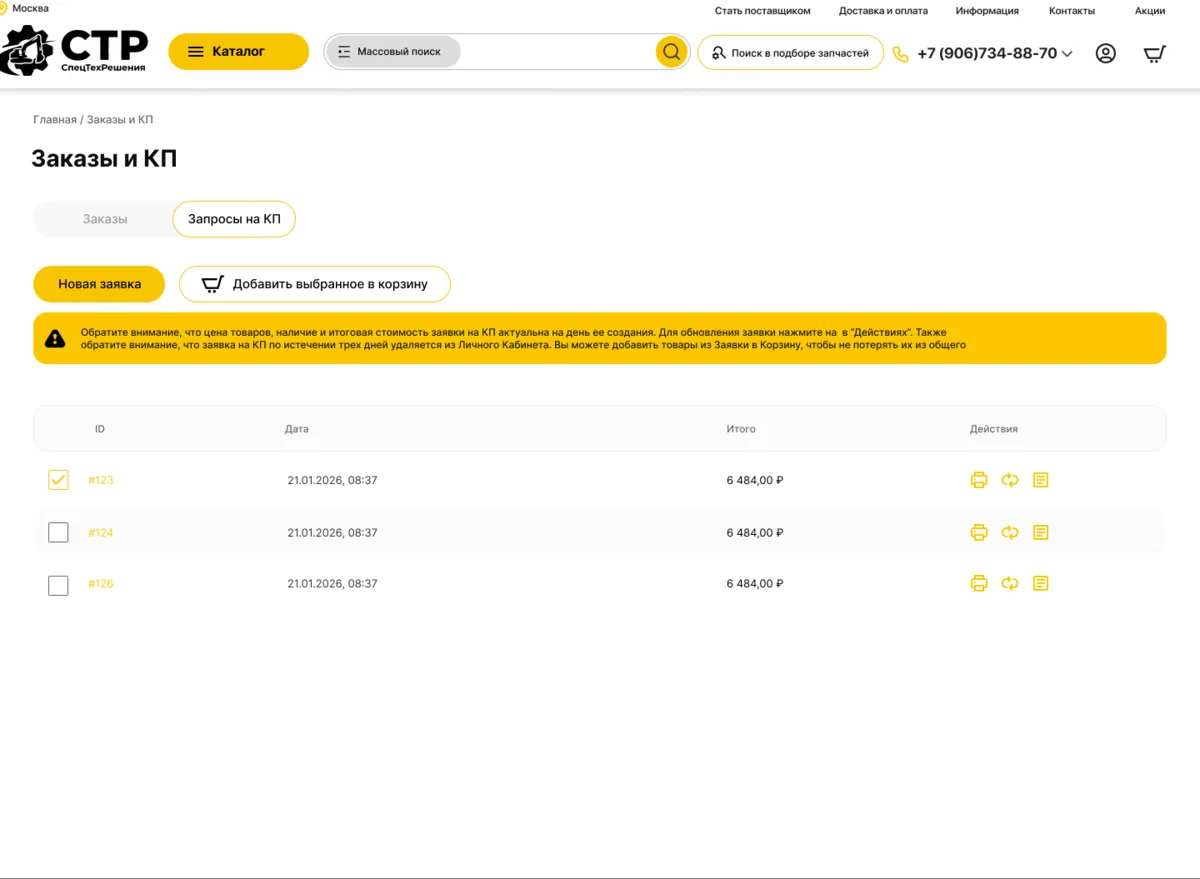The width and height of the screenshot is (1200, 879).
Task: Open request link #126
Action: click(x=101, y=584)
